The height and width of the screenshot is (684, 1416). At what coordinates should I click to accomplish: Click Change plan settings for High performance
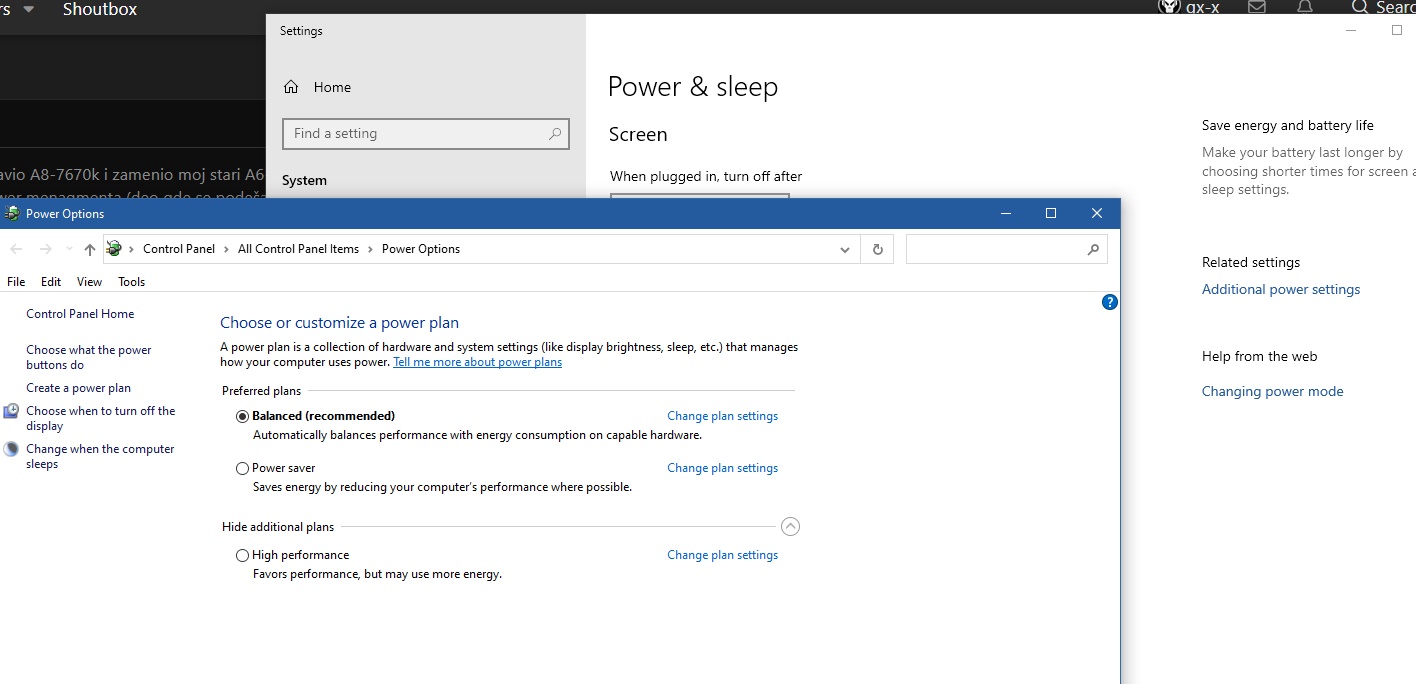[722, 555]
